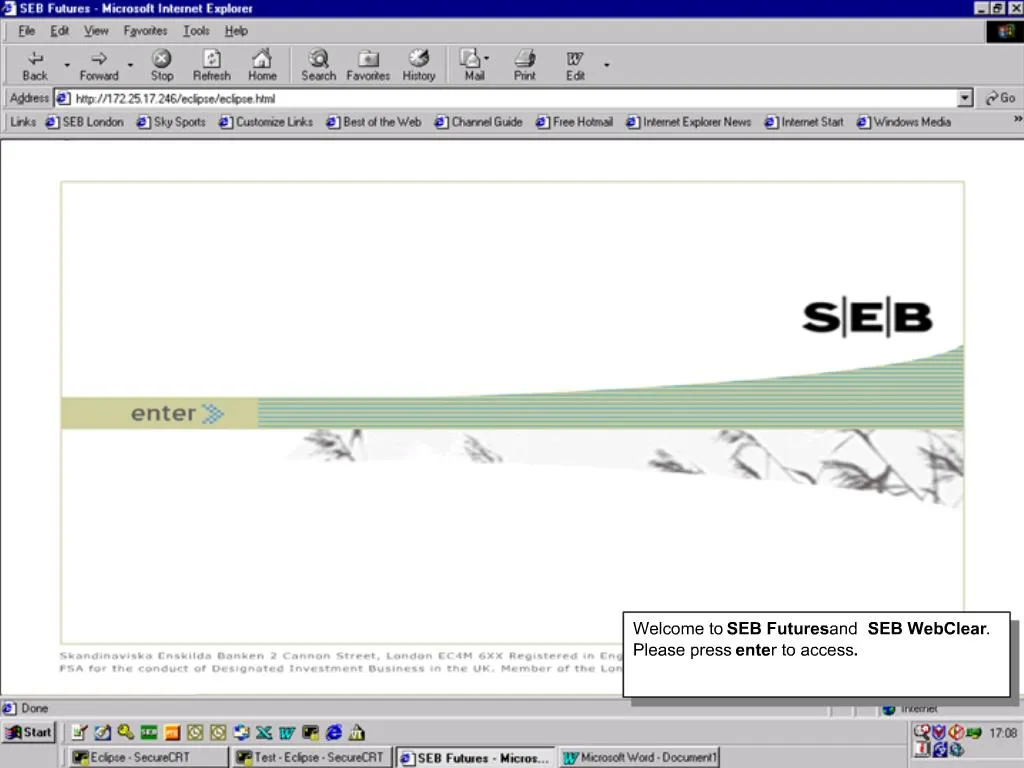Screen dimensions: 1024x768
Task: Switch to the Microsoft Word Document1 taskbar item
Action: (x=639, y=757)
